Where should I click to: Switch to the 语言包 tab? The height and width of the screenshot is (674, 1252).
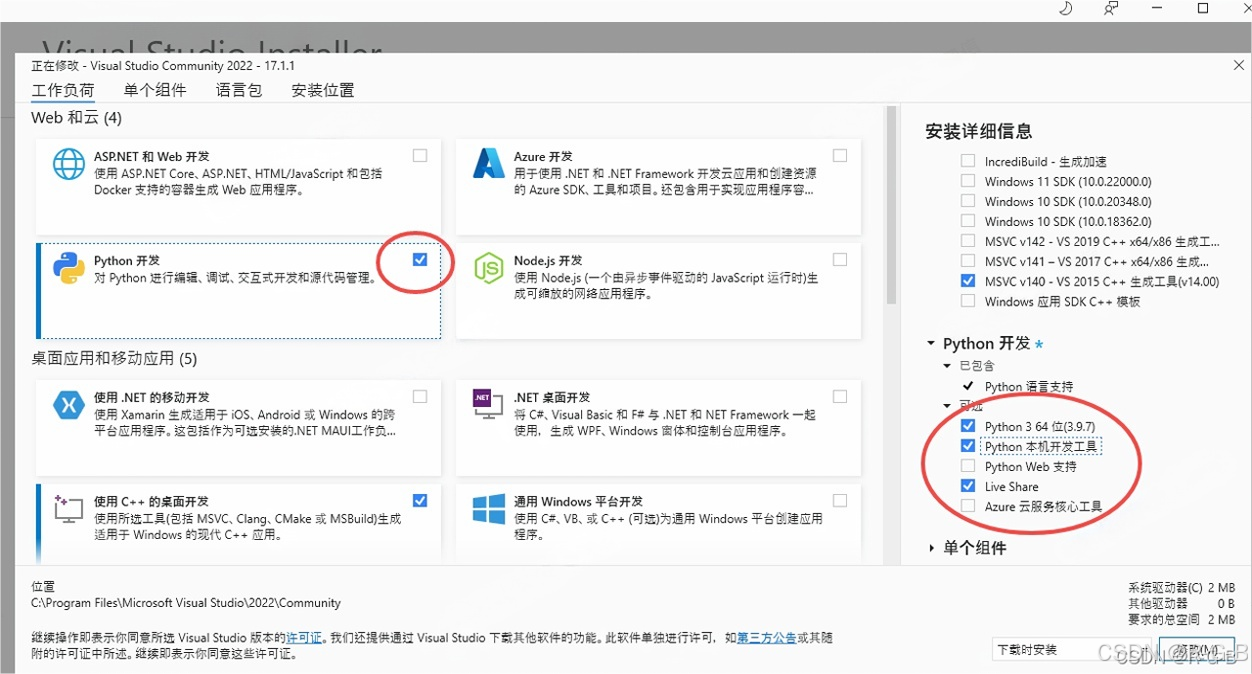(x=238, y=90)
